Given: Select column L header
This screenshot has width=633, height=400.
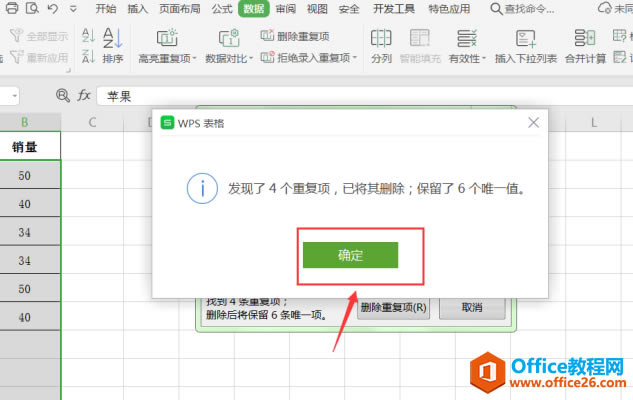Looking at the screenshot, I should coord(593,122).
